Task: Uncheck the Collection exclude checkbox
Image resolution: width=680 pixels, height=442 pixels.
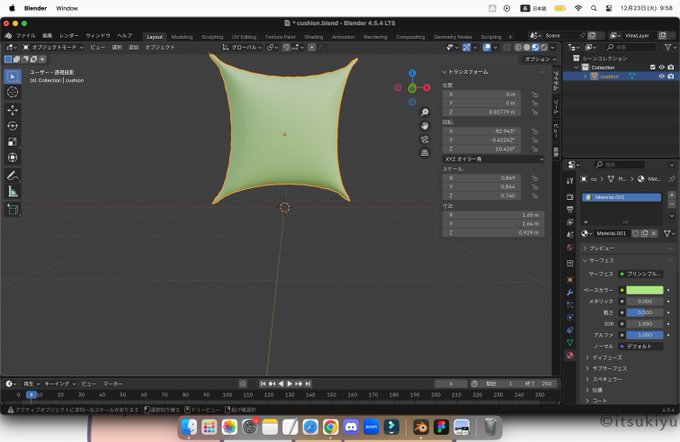Action: 653,67
